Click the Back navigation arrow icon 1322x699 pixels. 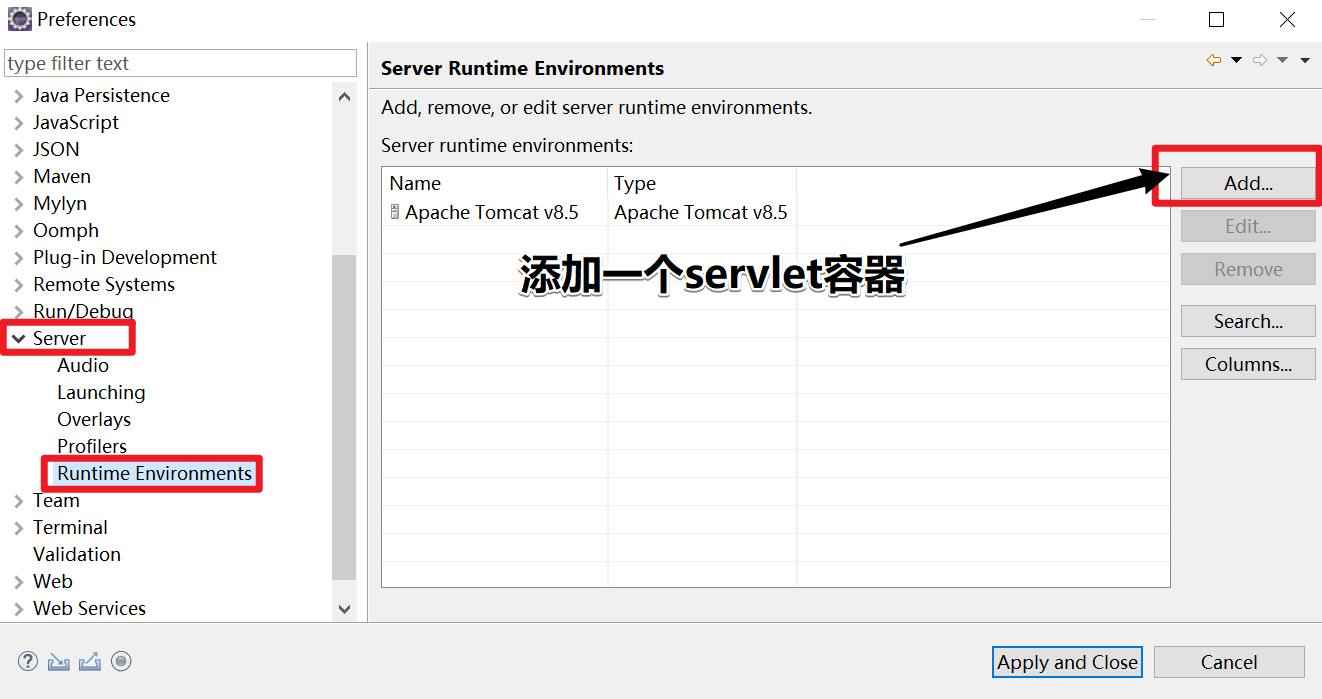(1214, 60)
